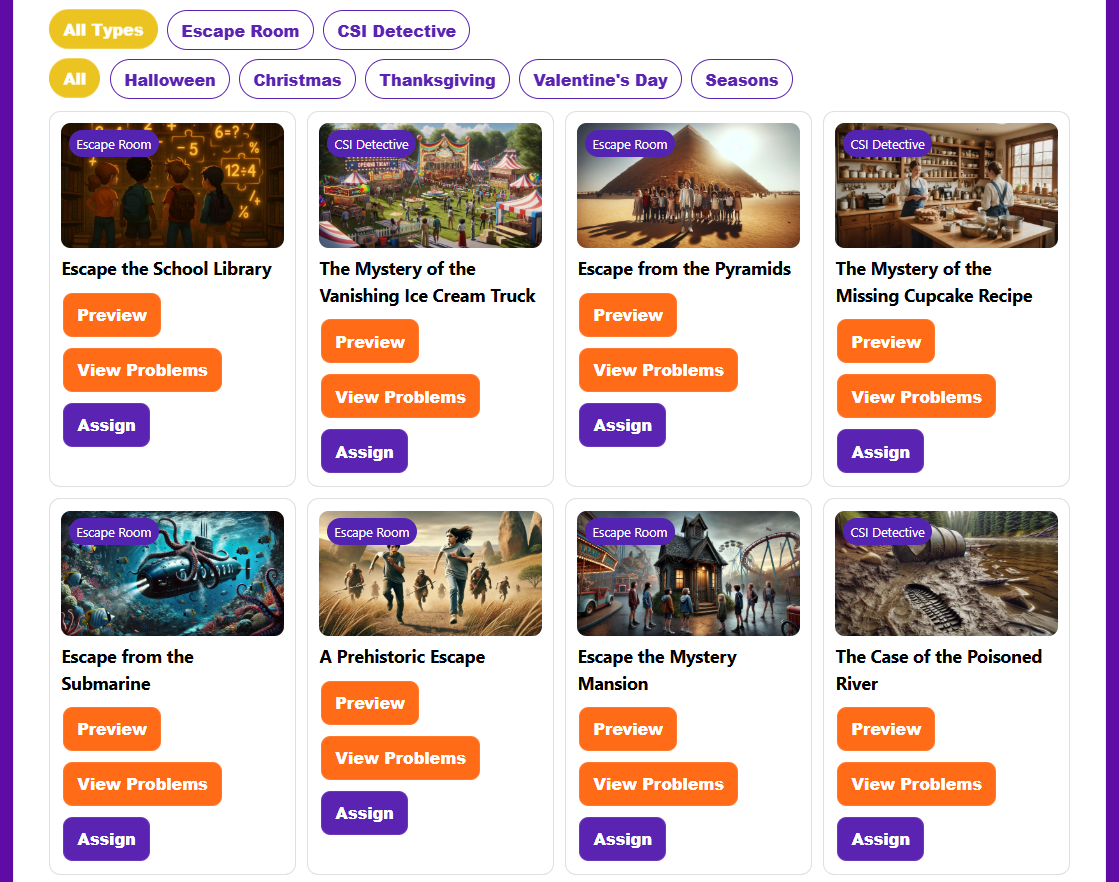Preview the Missing Cupcake Recipe mystery

885,341
